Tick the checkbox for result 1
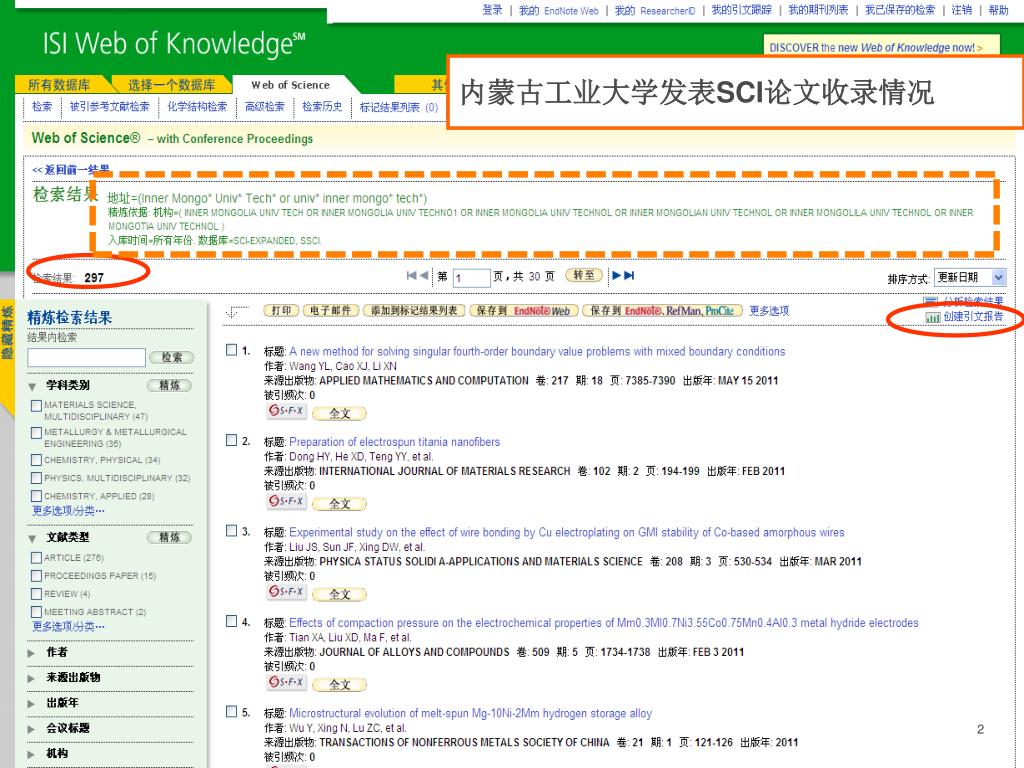This screenshot has width=1024, height=768. click(231, 350)
